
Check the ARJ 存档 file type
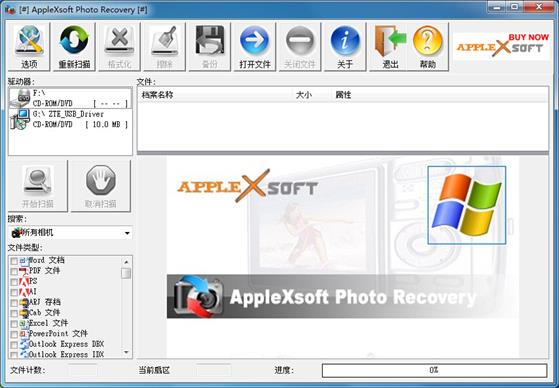point(14,303)
